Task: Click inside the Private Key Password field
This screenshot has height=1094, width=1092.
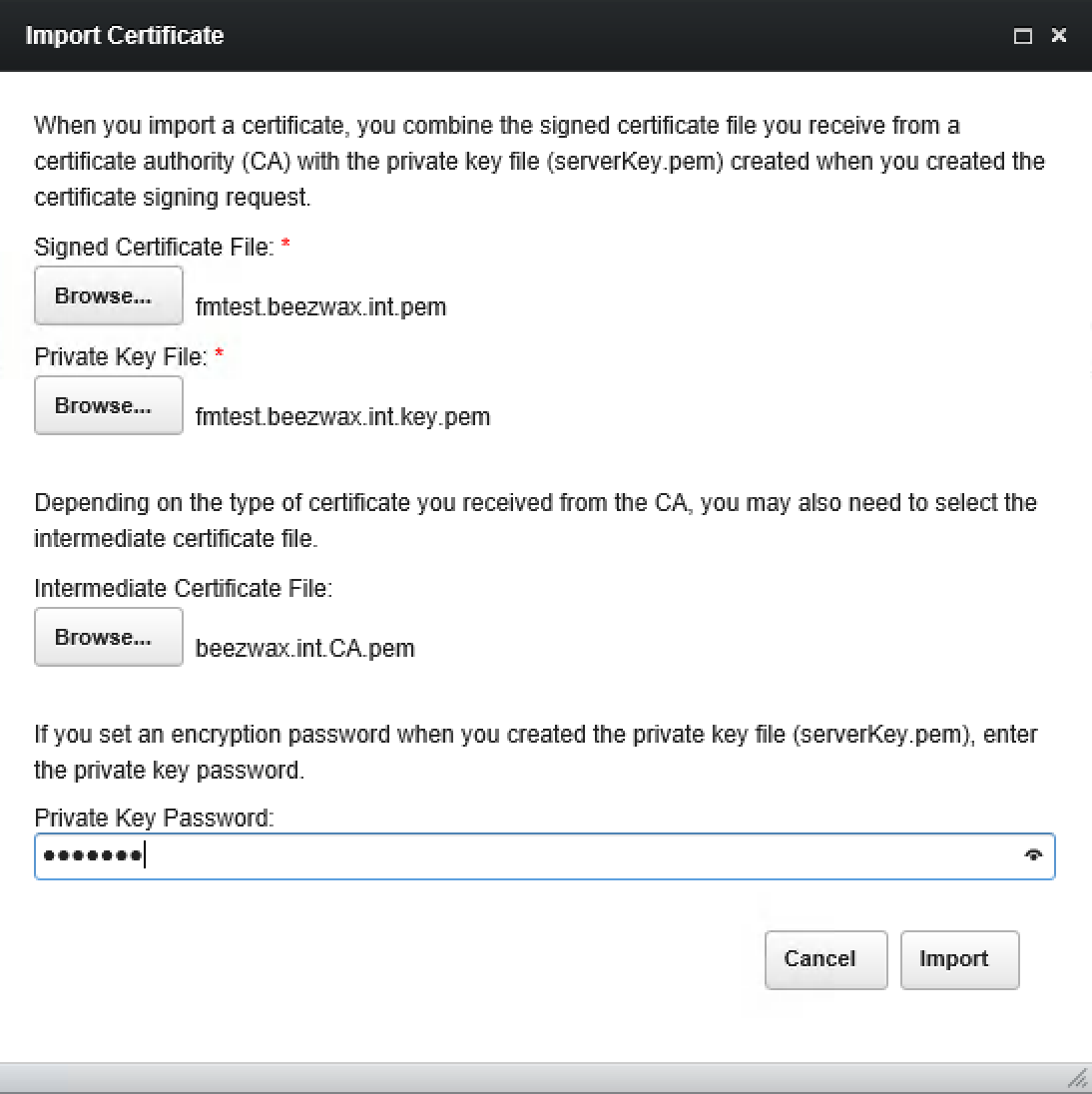Action: coord(499,855)
